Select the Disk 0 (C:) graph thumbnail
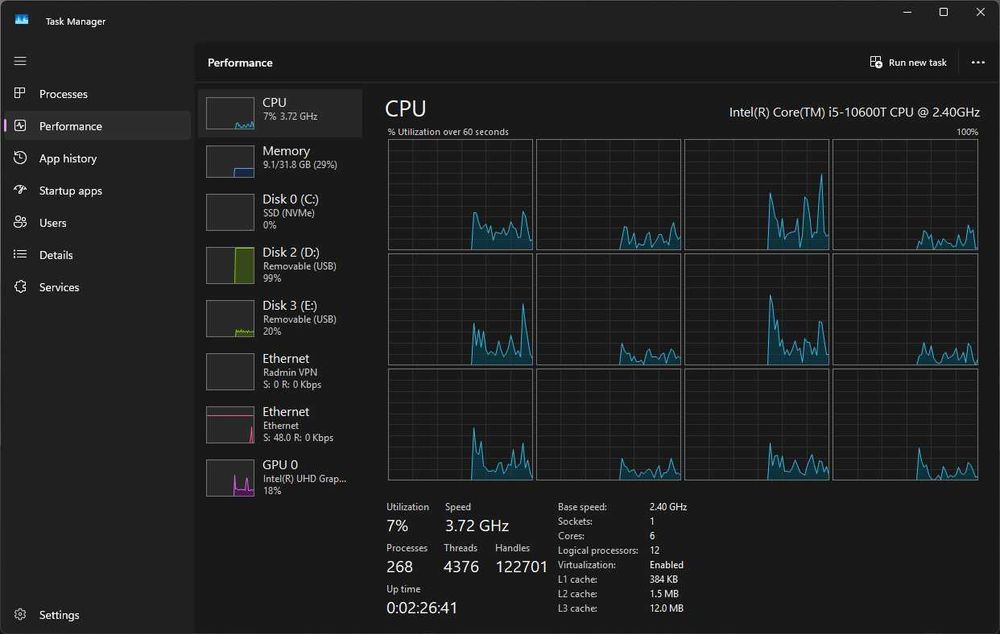The image size is (1000, 634). [230, 213]
